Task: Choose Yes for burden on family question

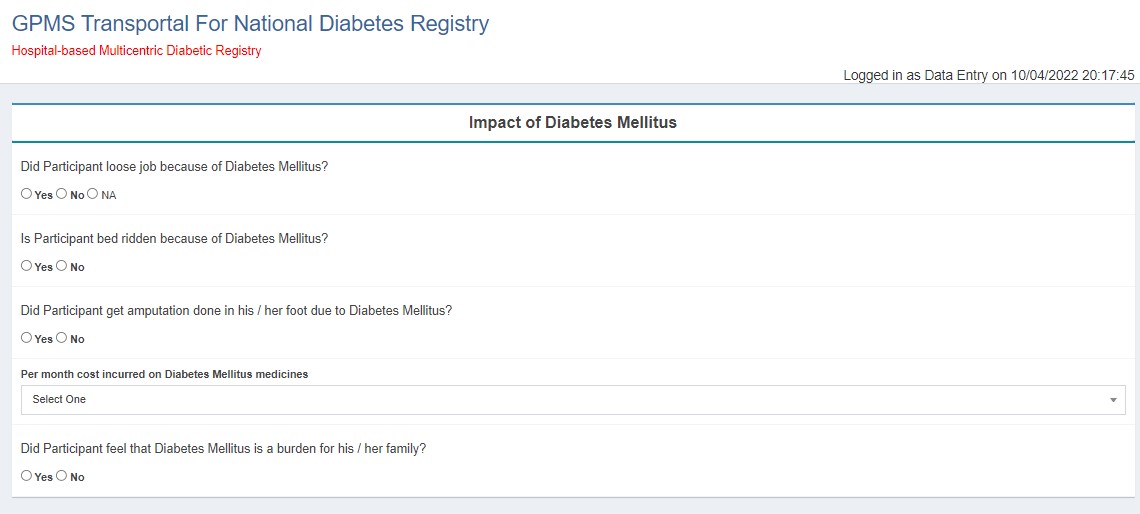Action: point(27,476)
